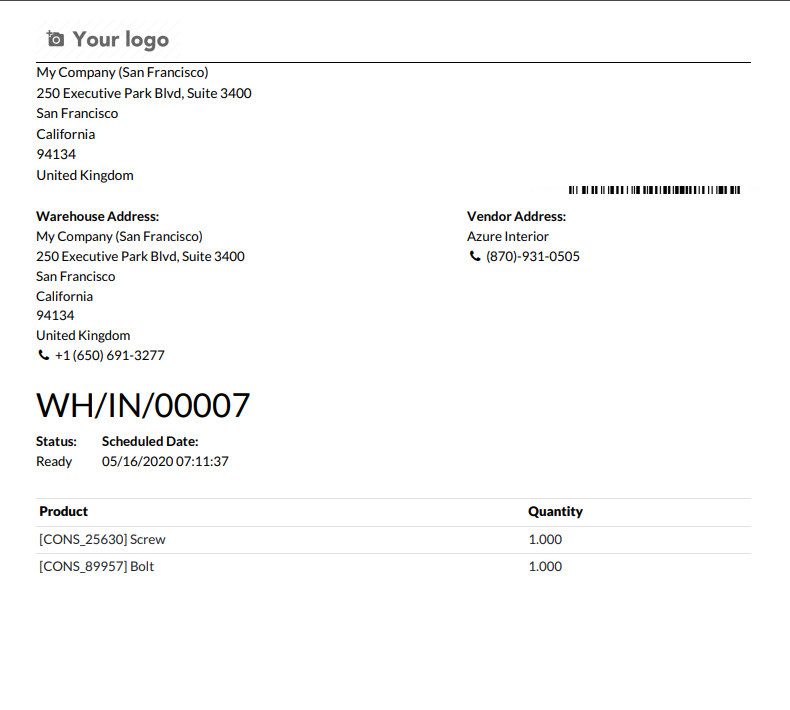Click warehouse section 'California' line
Viewport: 790px width, 710px height.
coord(64,296)
